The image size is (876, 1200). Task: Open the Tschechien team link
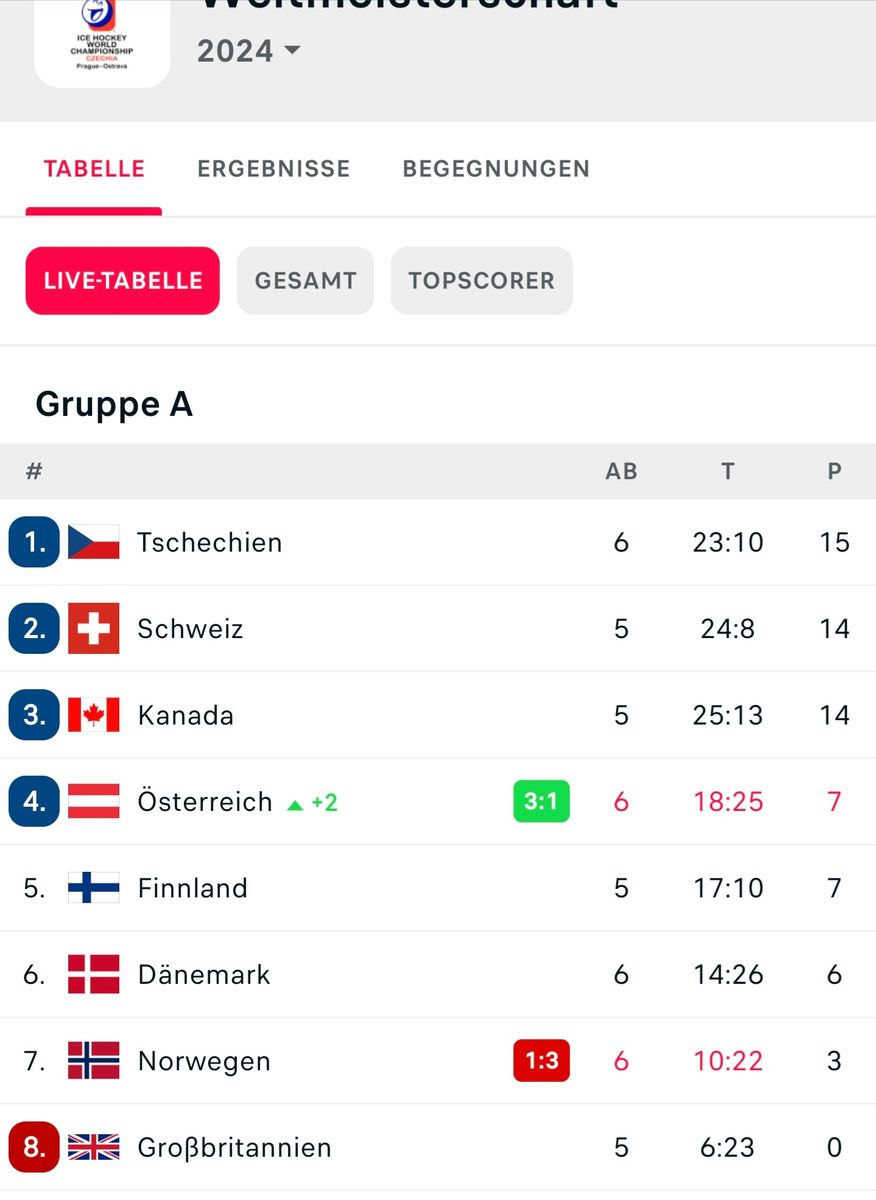pyautogui.click(x=210, y=542)
